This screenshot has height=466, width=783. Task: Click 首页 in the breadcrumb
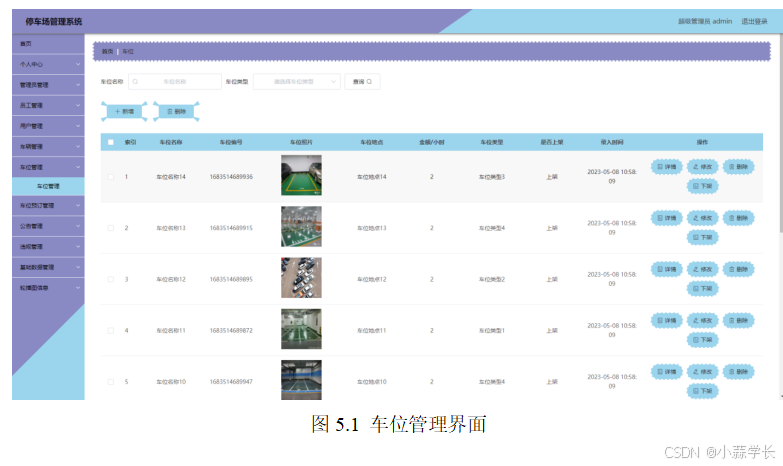coord(107,50)
